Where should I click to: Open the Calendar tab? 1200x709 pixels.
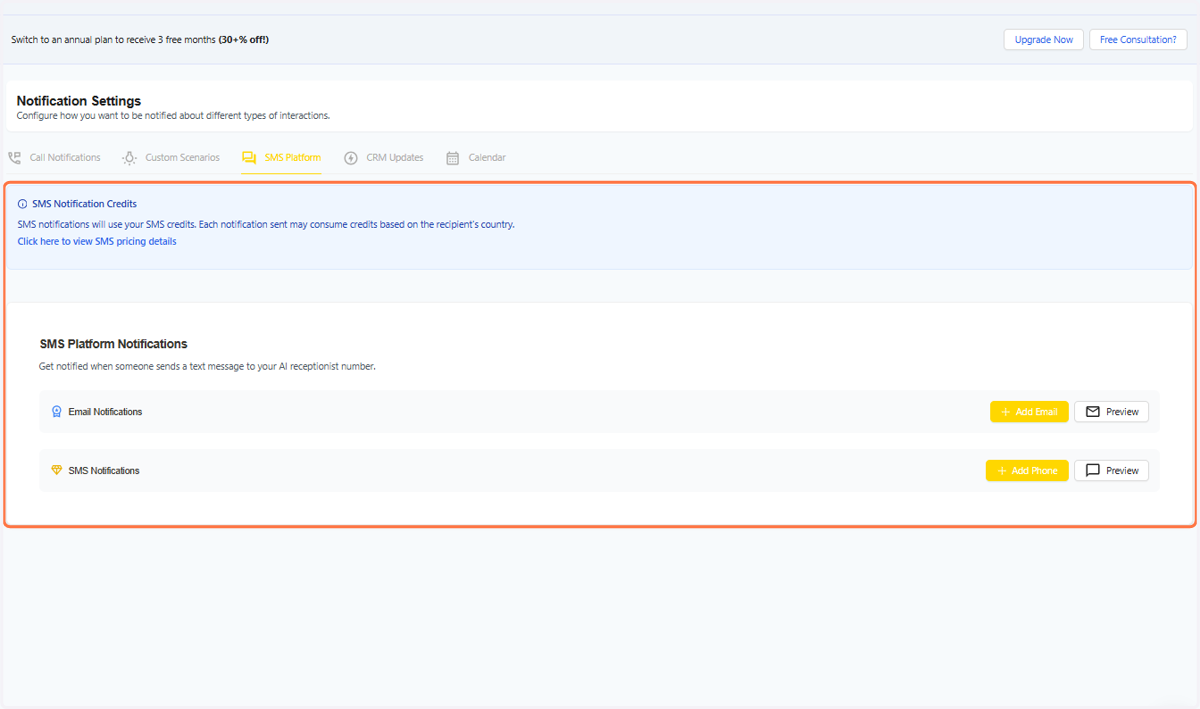(475, 158)
